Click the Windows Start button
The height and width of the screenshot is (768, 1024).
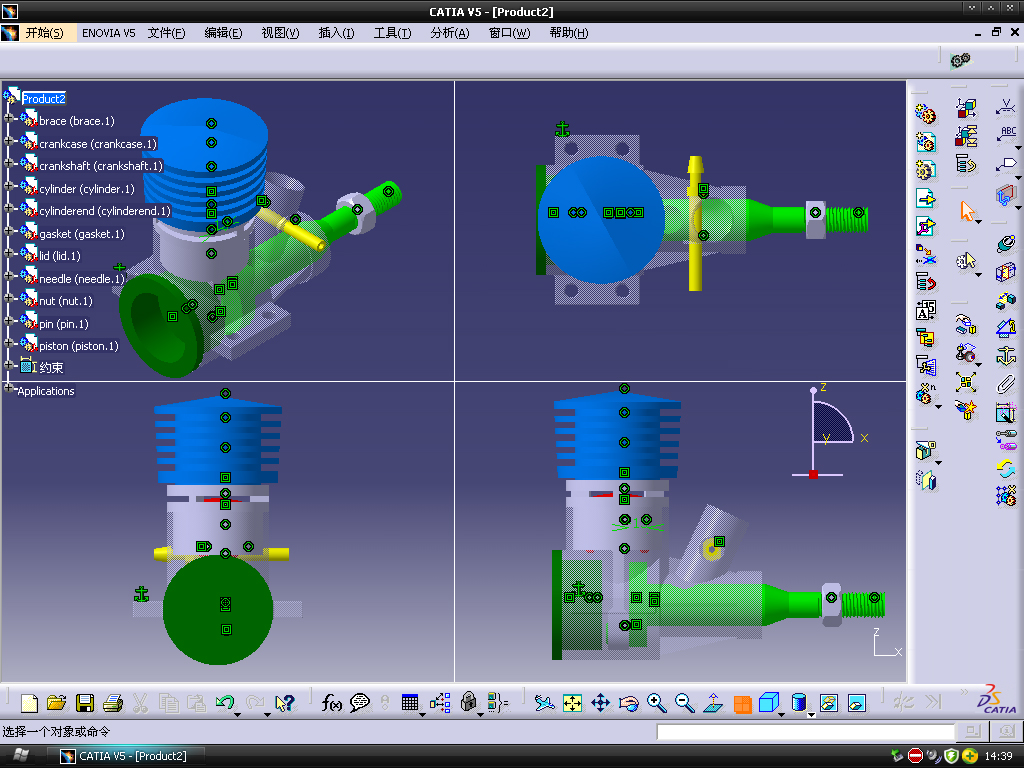[21, 756]
